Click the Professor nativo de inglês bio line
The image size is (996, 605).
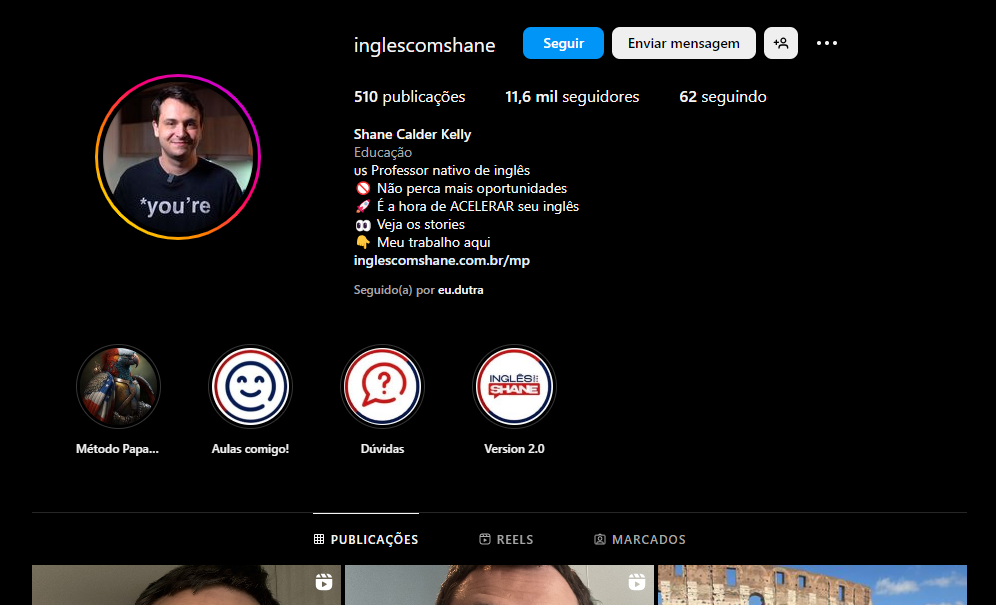(x=442, y=170)
